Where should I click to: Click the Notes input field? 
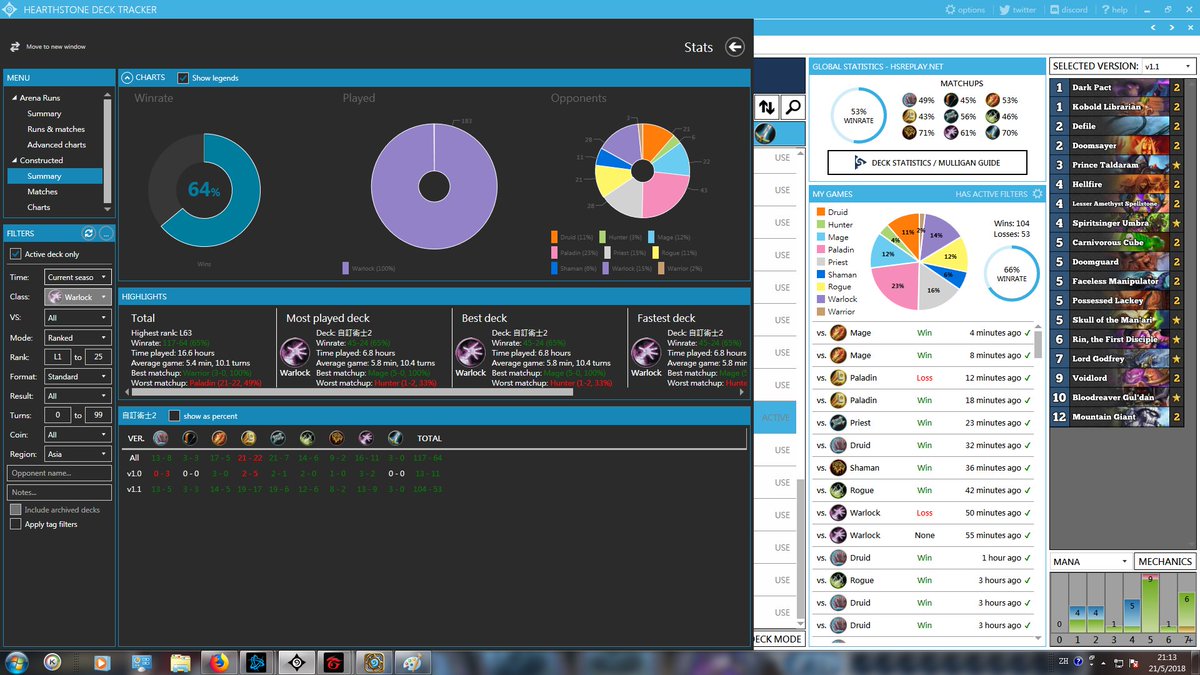[59, 492]
